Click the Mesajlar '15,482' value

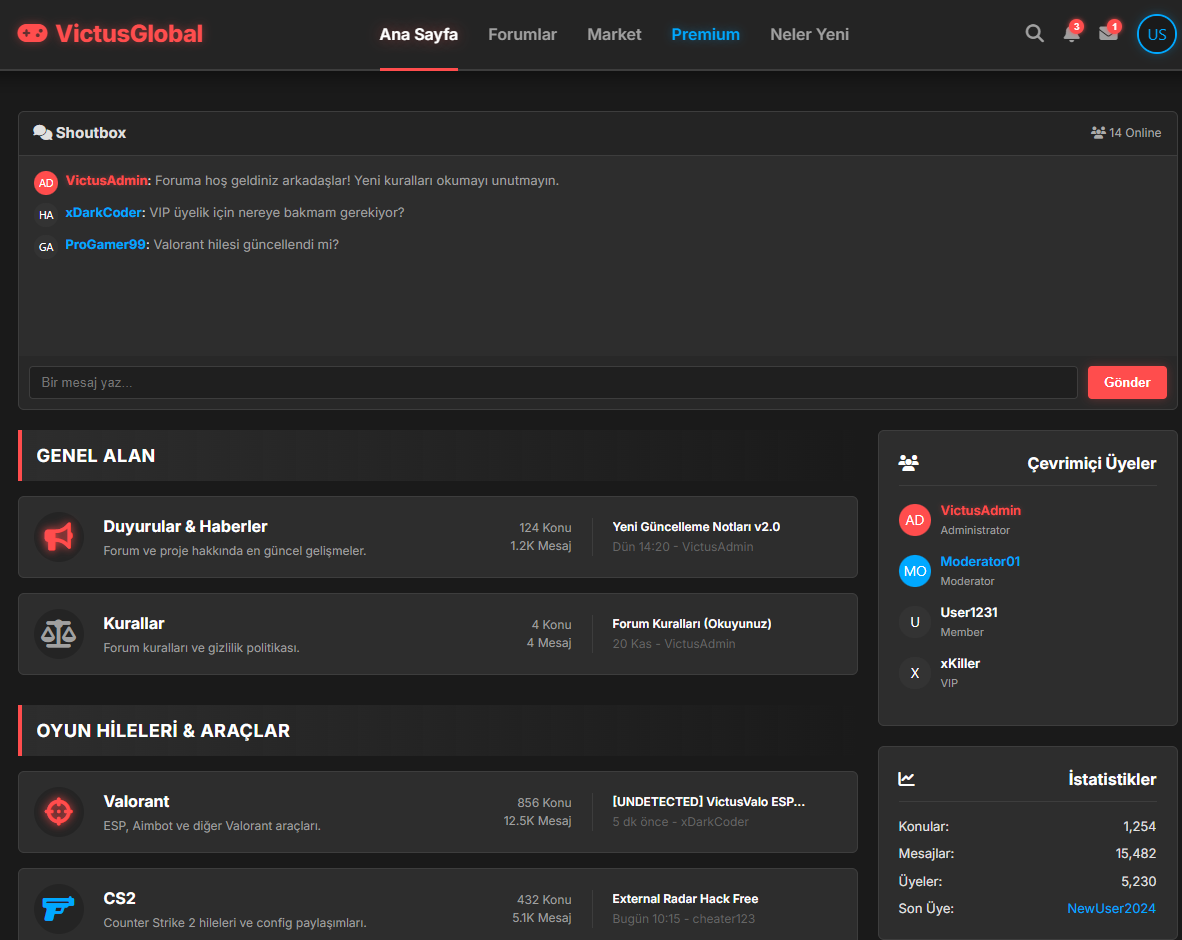tap(1135, 853)
